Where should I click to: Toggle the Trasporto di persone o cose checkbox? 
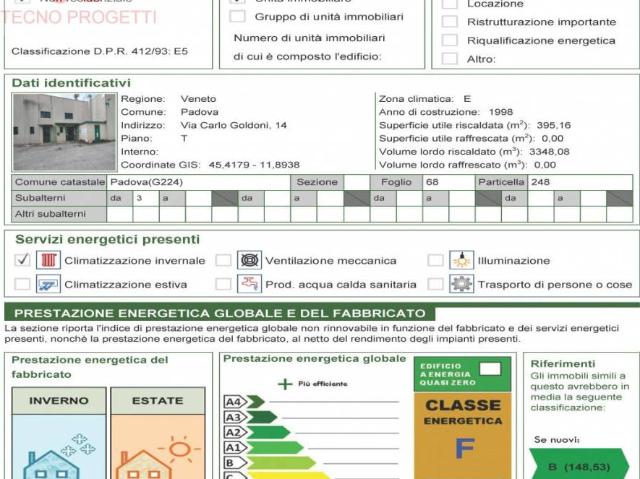(x=436, y=284)
